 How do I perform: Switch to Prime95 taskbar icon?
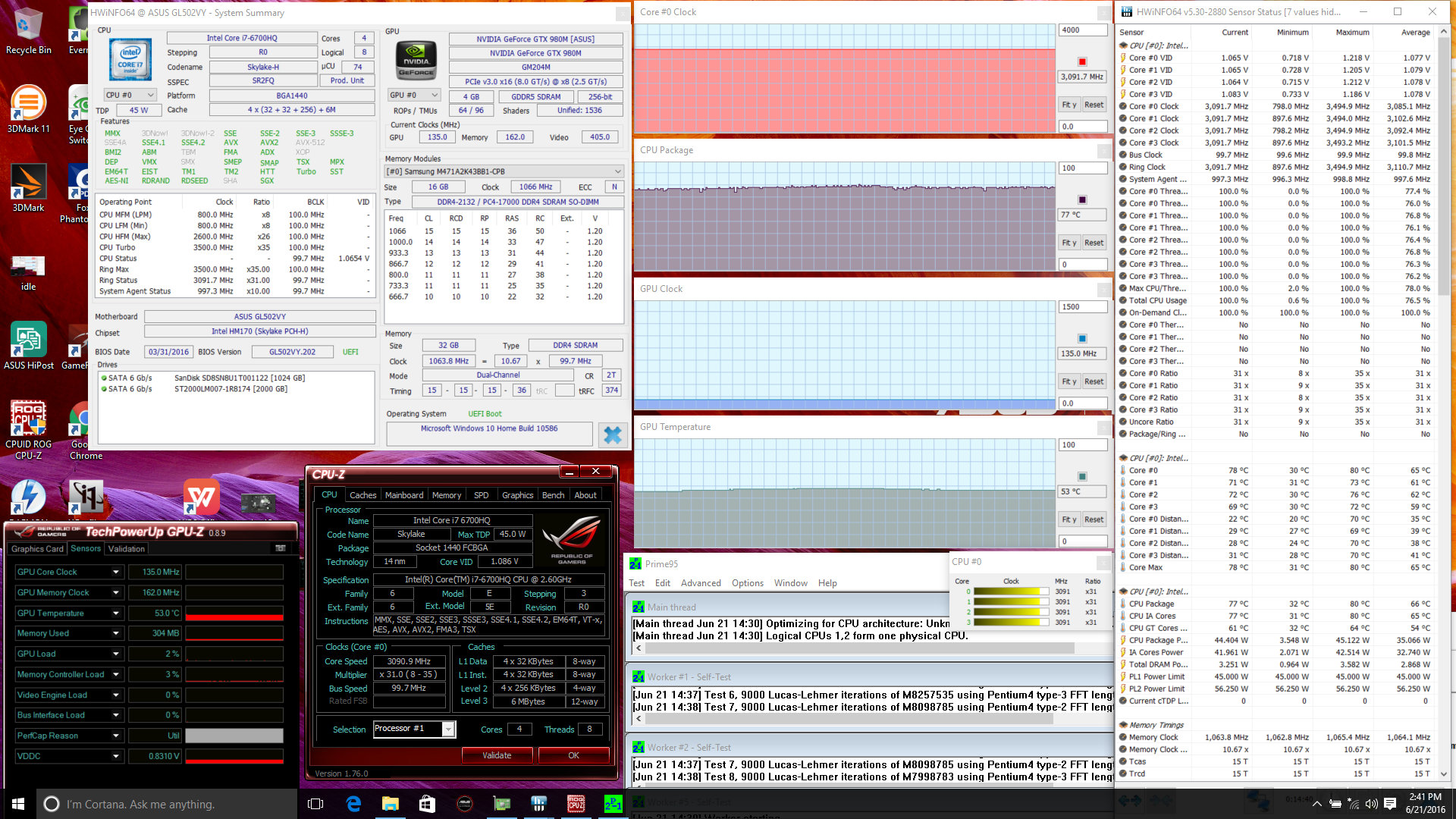613,804
